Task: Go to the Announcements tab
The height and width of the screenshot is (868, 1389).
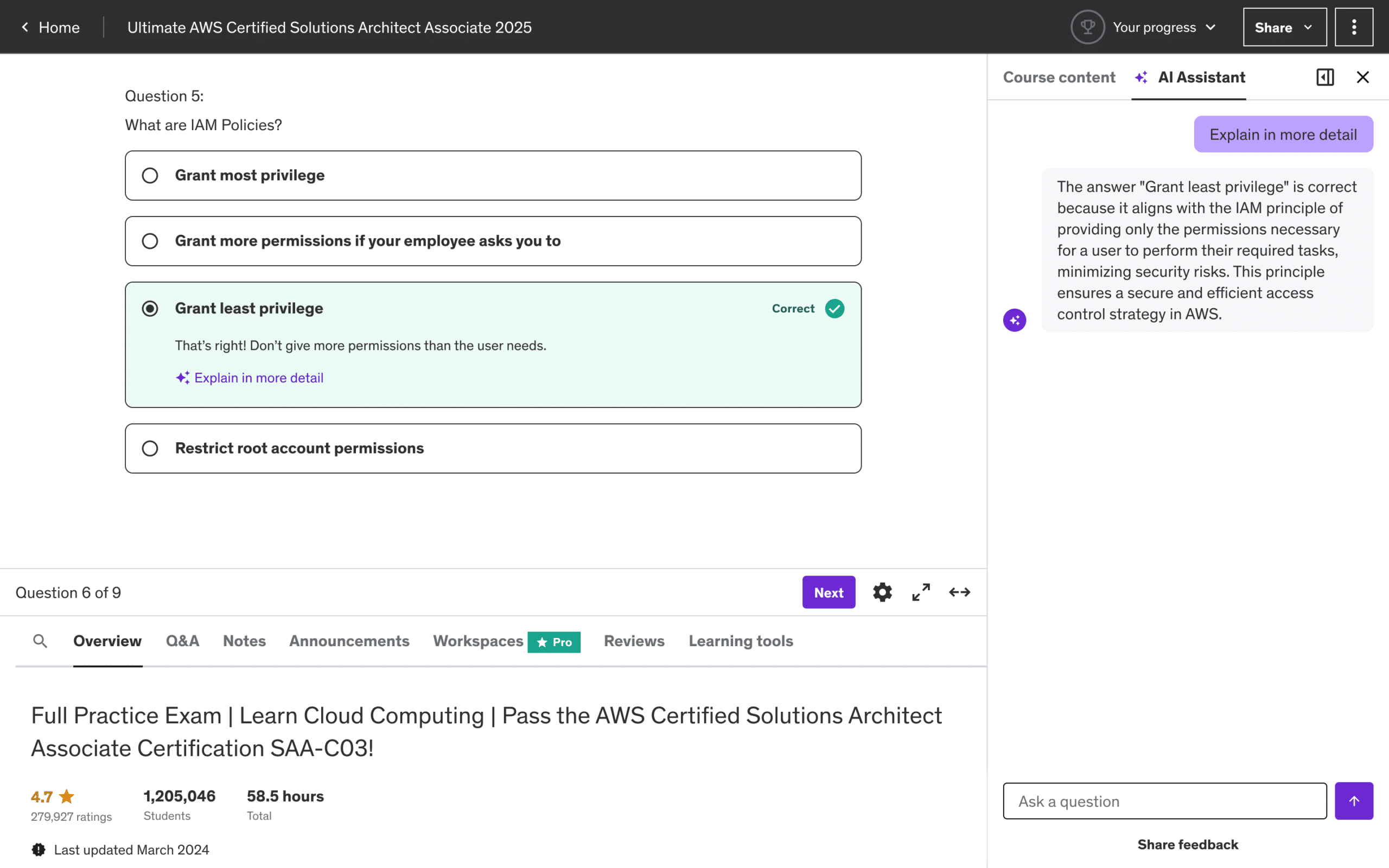Action: 349,641
